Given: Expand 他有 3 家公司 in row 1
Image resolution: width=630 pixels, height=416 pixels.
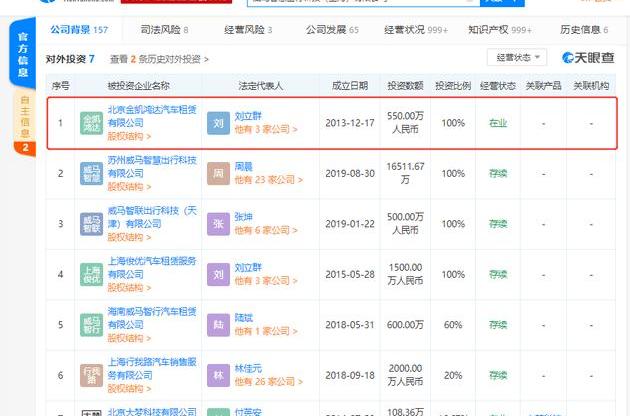Looking at the screenshot, I should tap(266, 129).
